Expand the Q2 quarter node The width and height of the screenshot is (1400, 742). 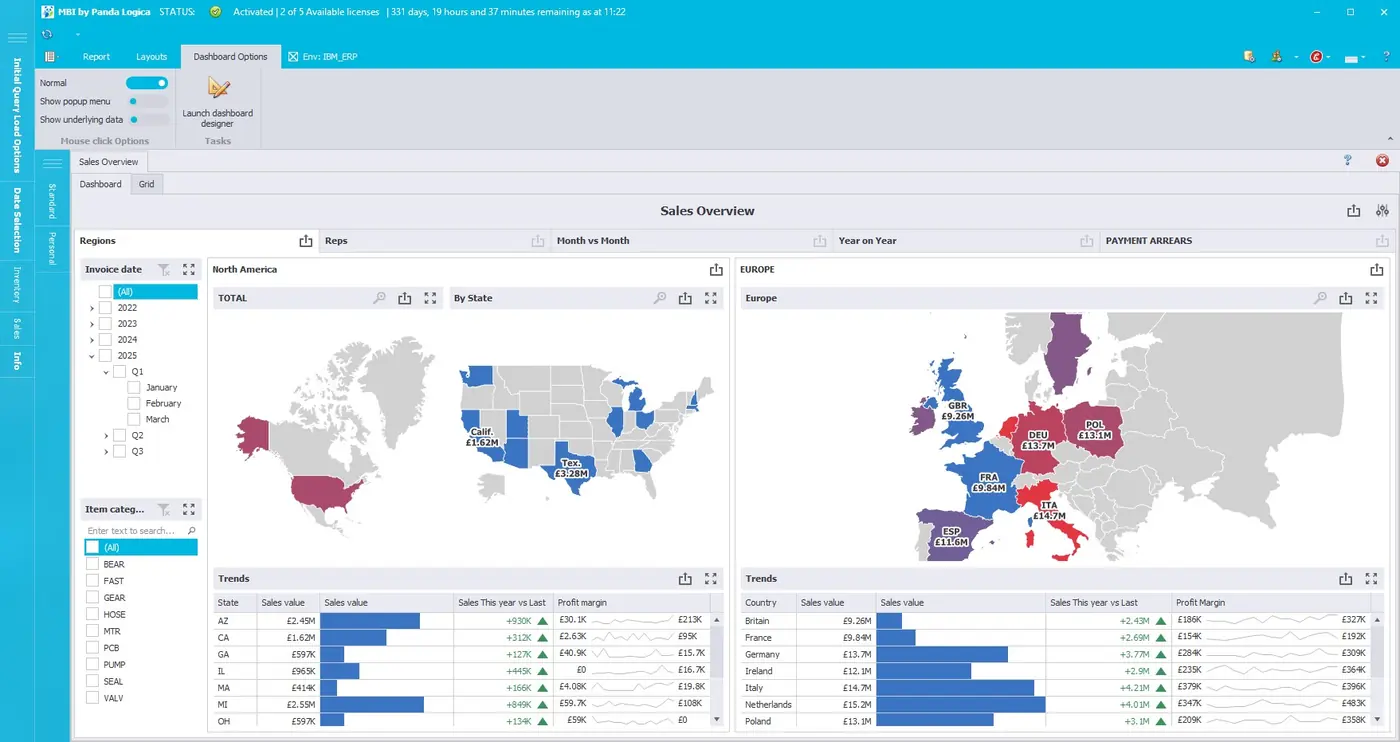106,436
